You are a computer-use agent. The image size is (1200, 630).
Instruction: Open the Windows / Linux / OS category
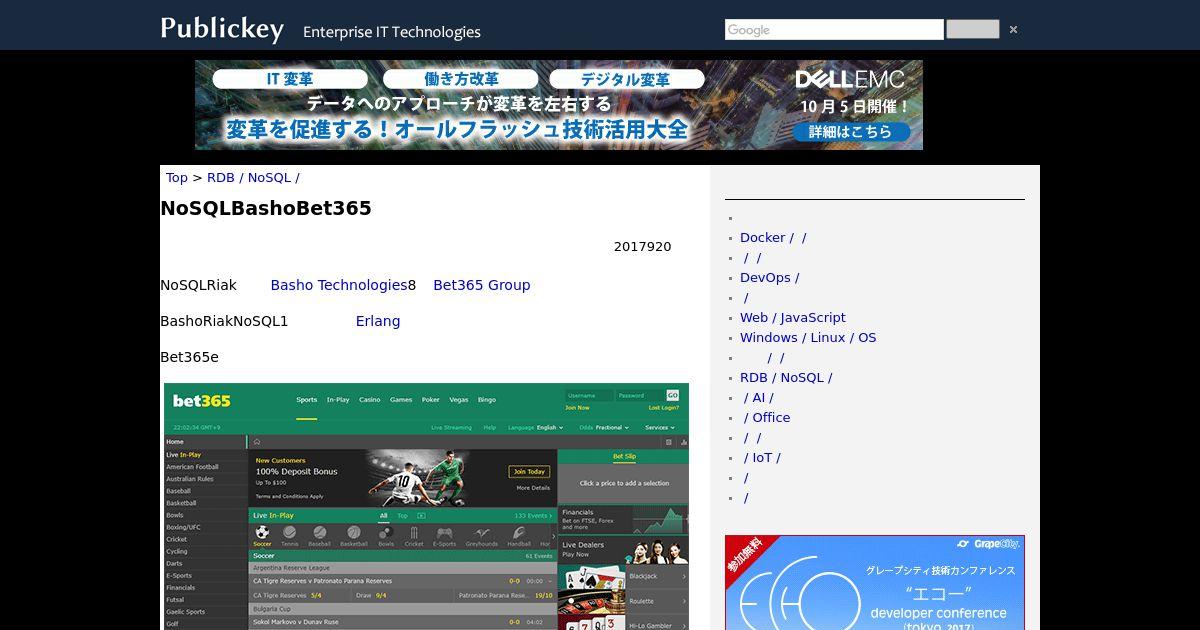808,338
